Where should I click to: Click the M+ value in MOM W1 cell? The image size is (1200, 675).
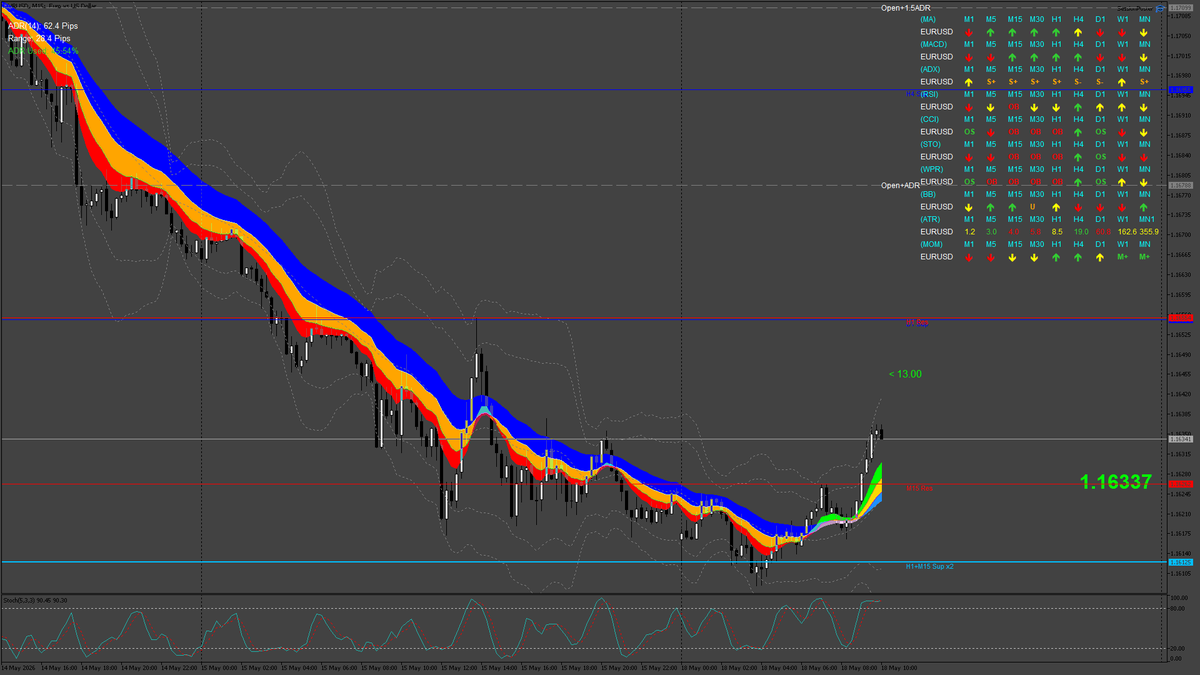[1122, 257]
